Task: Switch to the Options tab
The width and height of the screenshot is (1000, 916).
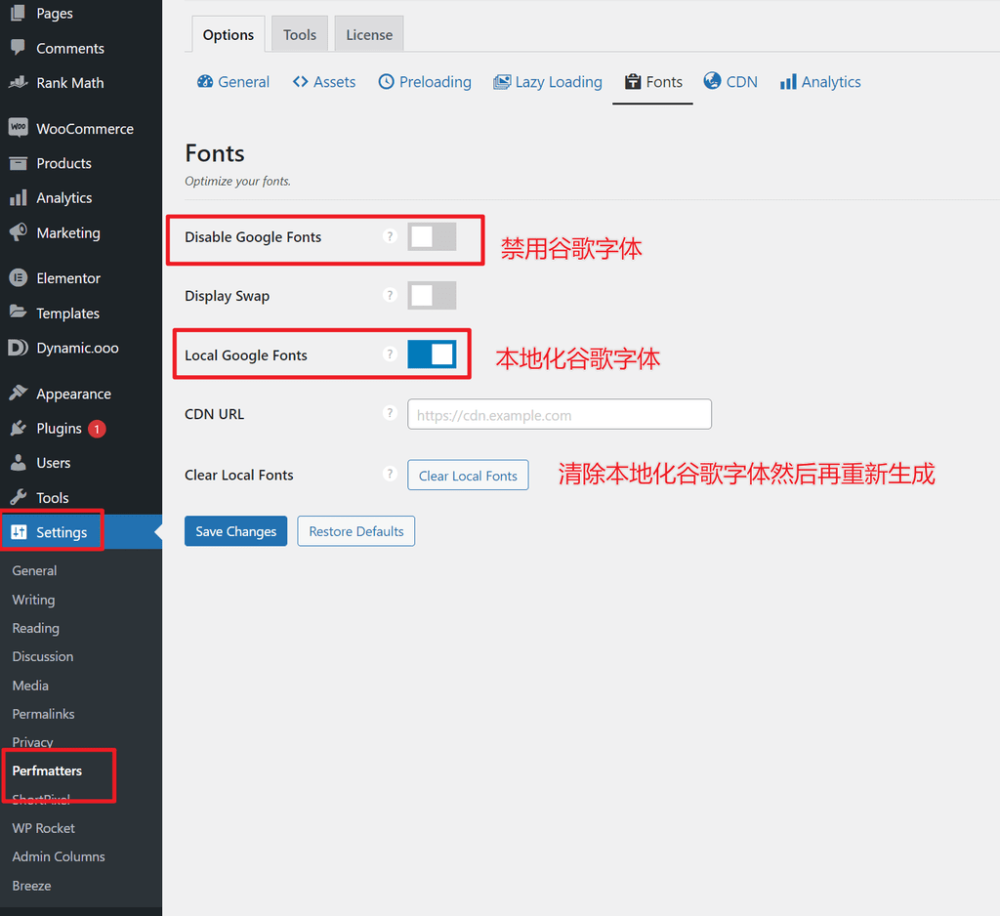Action: [228, 34]
